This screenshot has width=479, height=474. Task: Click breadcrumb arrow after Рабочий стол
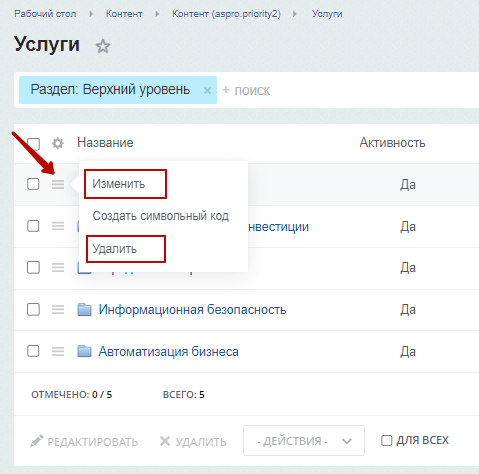coord(91,14)
